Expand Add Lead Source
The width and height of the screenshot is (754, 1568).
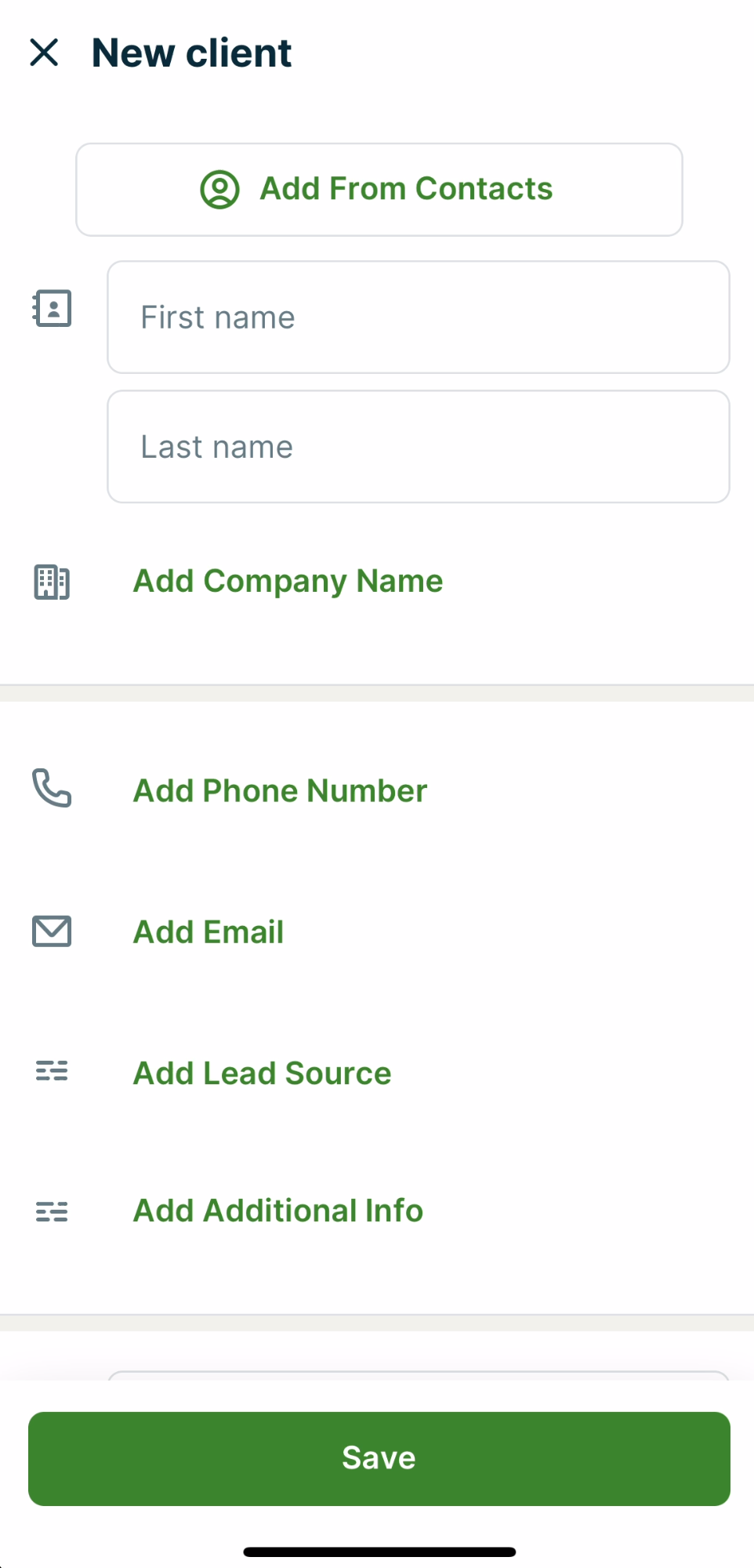coord(262,1073)
